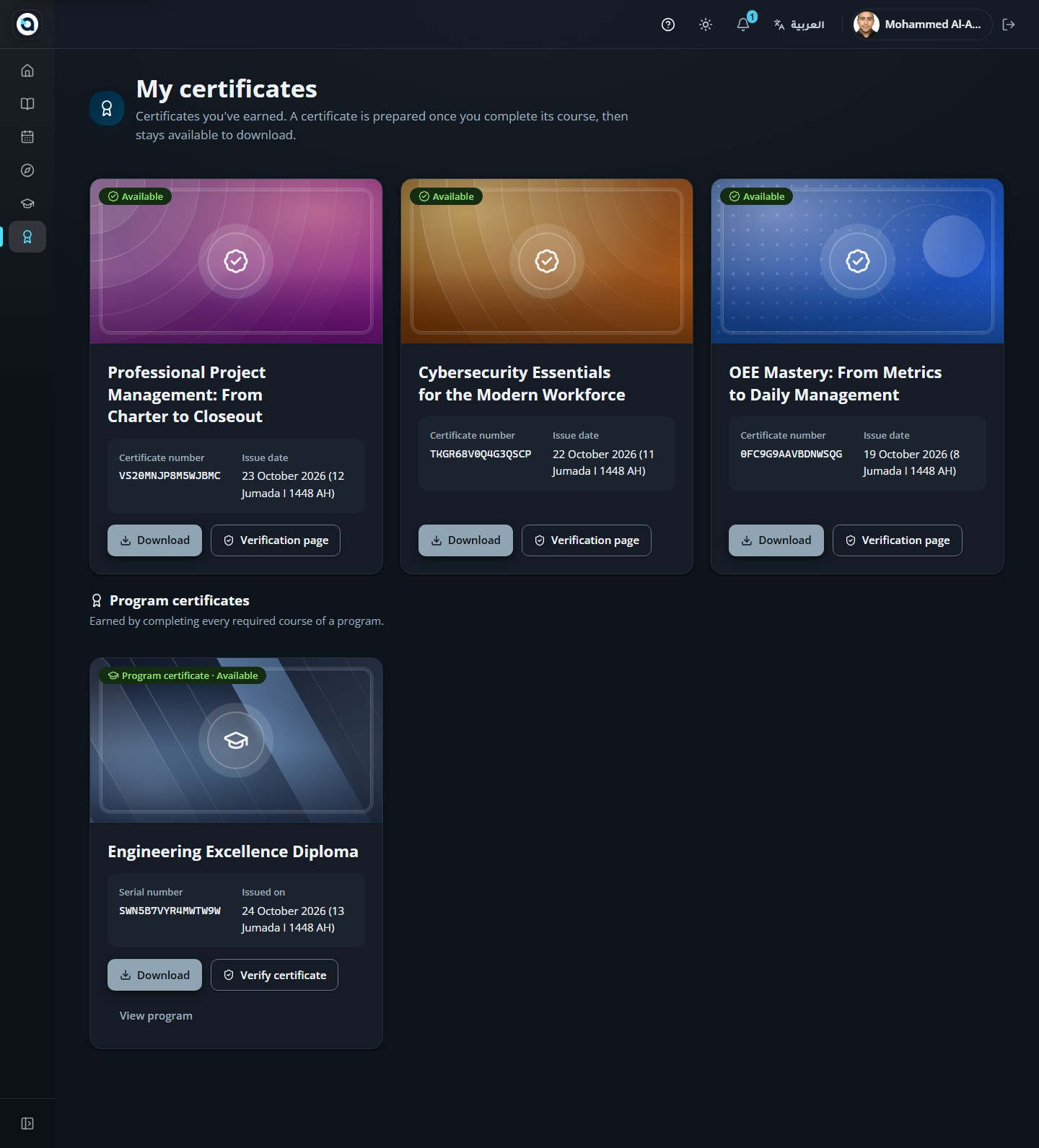Toggle the light/dark theme sun icon
Viewport: 1039px width, 1148px height.
pos(706,25)
